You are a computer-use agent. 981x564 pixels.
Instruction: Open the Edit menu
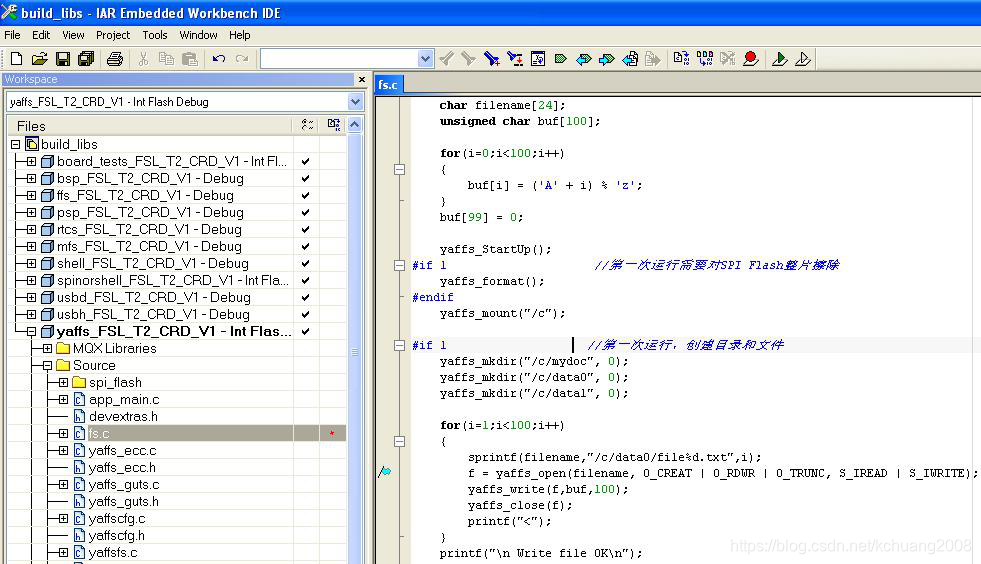coord(41,35)
